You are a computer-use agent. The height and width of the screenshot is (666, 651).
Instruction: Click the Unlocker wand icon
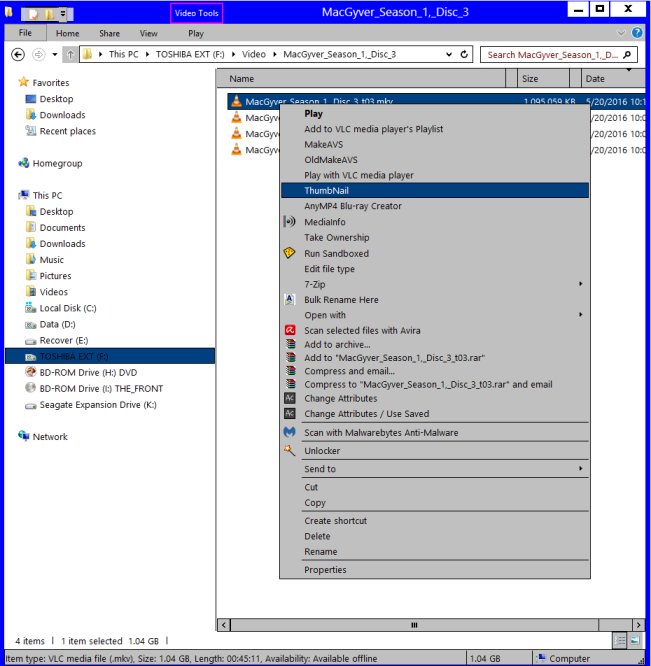coord(289,450)
